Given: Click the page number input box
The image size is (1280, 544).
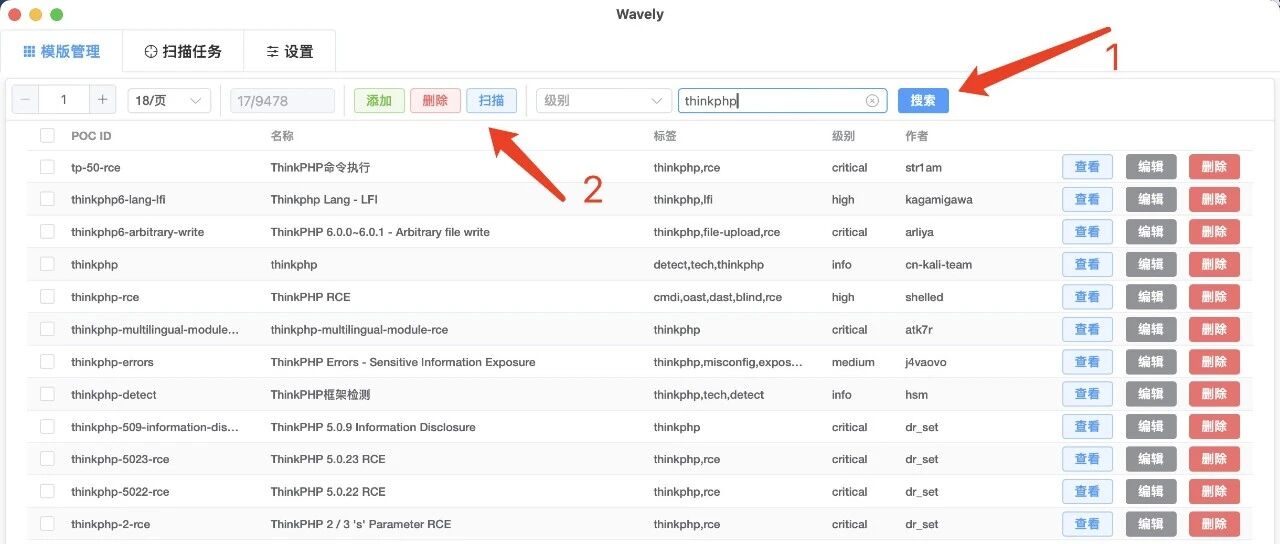Looking at the screenshot, I should (64, 100).
